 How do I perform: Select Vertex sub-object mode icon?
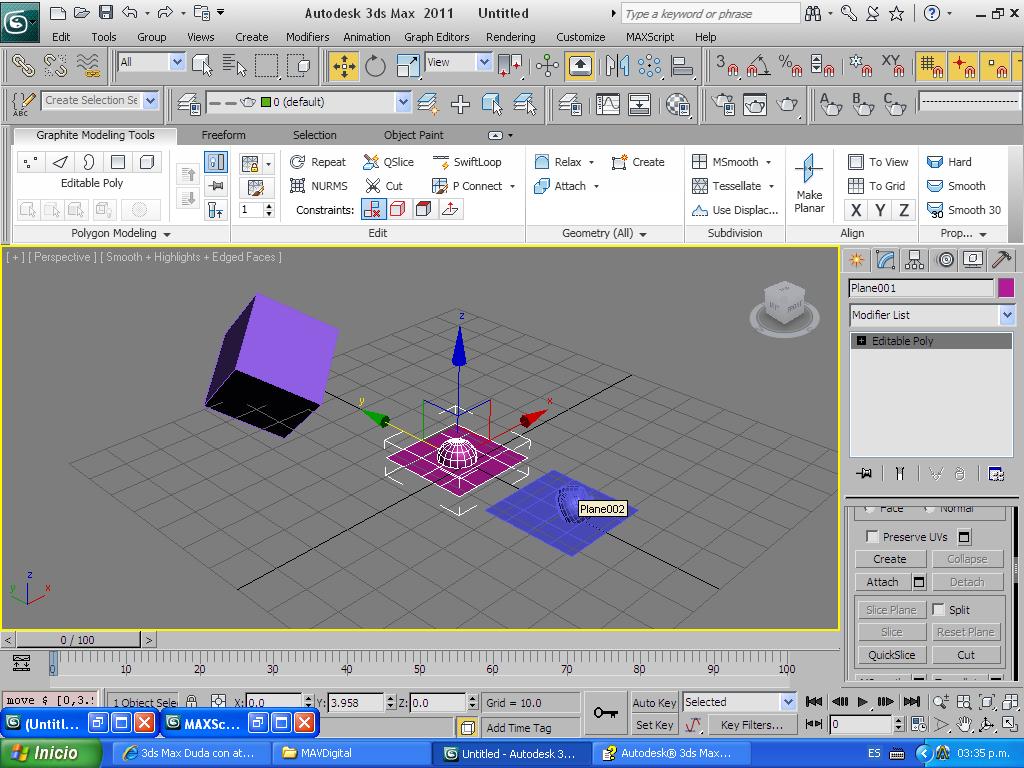click(30, 161)
